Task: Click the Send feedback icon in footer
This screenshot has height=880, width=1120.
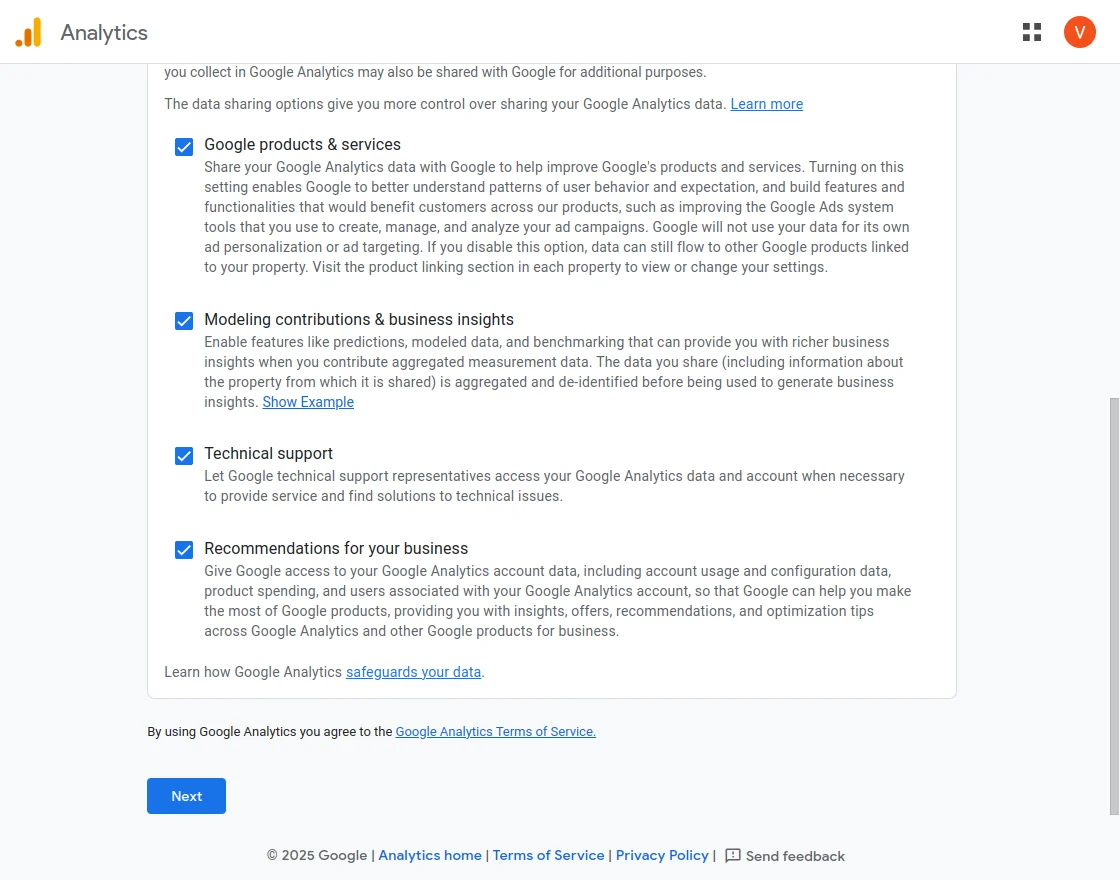Action: (x=733, y=856)
